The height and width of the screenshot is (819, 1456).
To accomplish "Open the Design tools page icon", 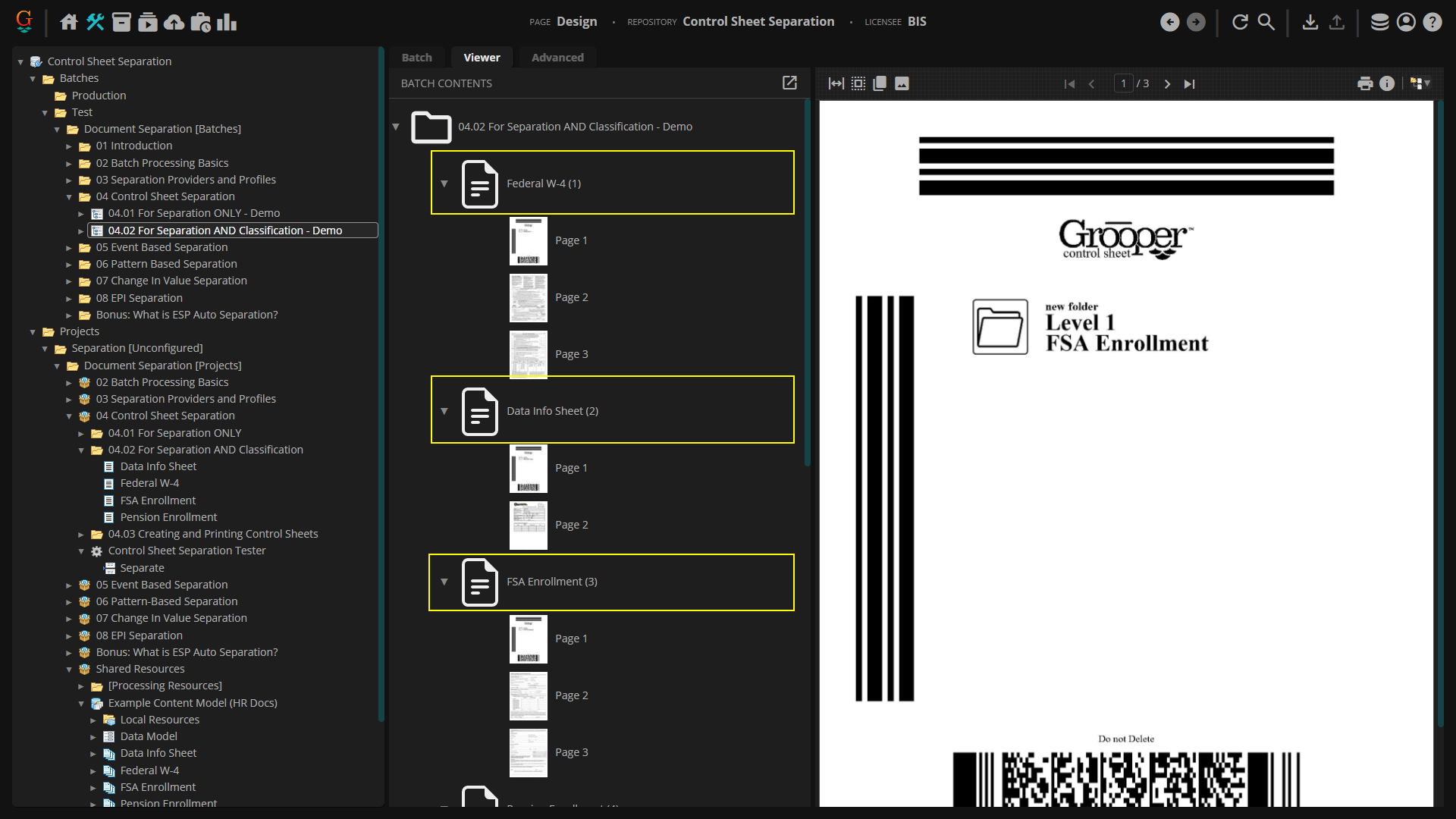I will click(x=95, y=22).
